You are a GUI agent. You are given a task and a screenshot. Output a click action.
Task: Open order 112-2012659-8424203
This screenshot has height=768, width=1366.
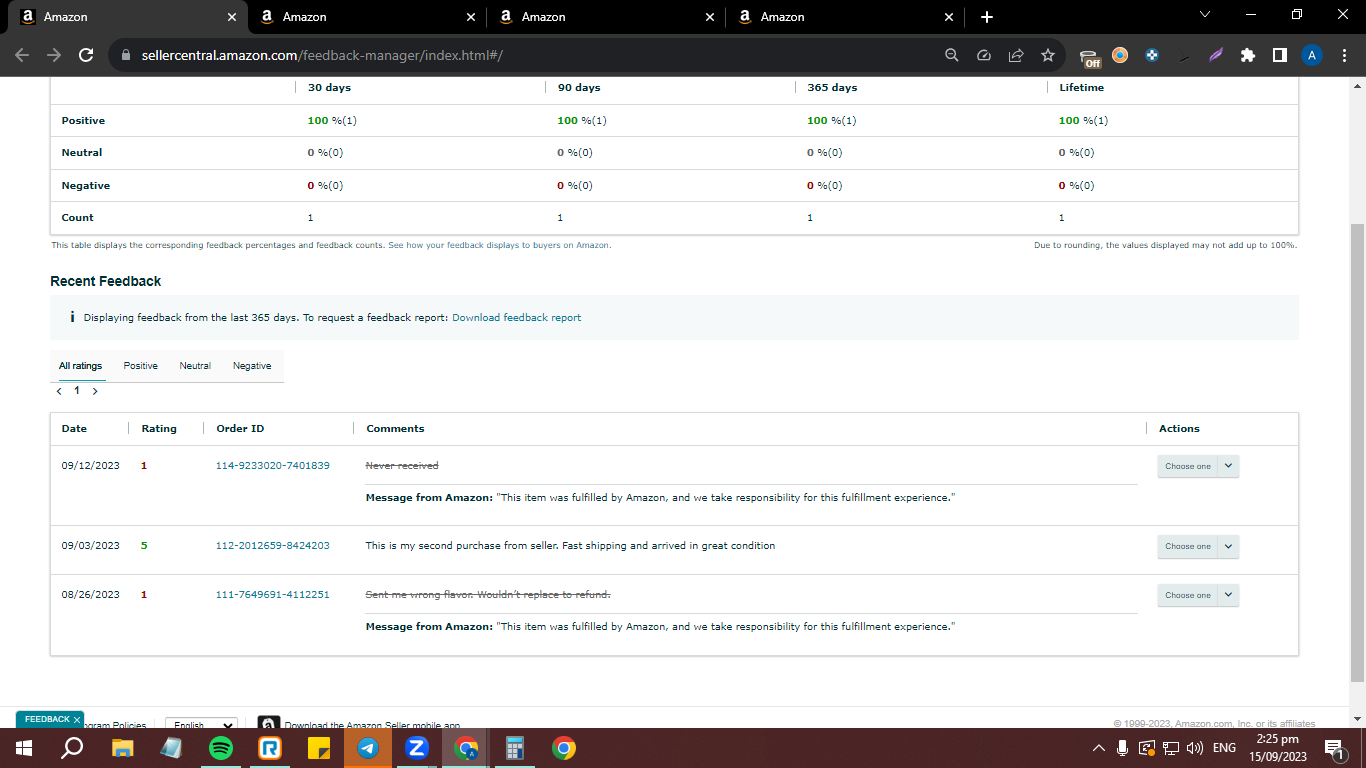273,546
